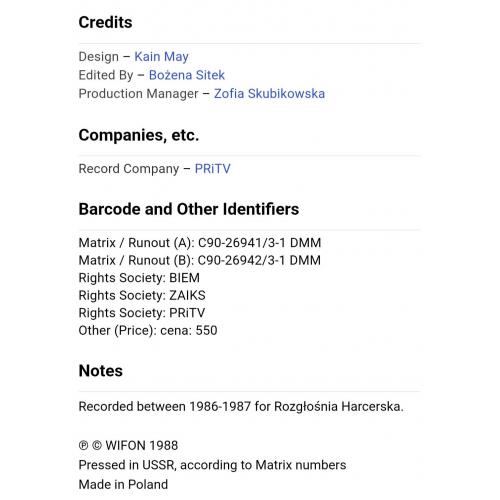Select the Rights Society: BIEM line

click(139, 278)
